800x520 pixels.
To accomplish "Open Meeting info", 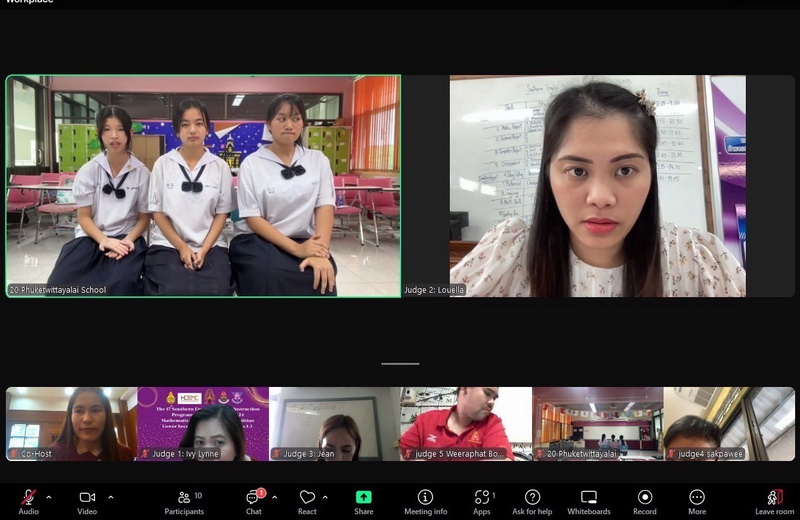I will pyautogui.click(x=426, y=502).
